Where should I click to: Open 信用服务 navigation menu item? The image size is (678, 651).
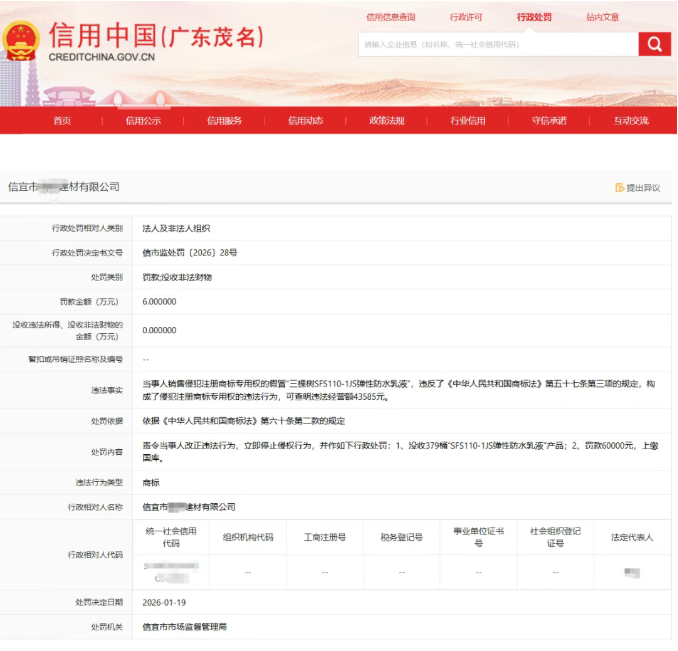[x=224, y=121]
